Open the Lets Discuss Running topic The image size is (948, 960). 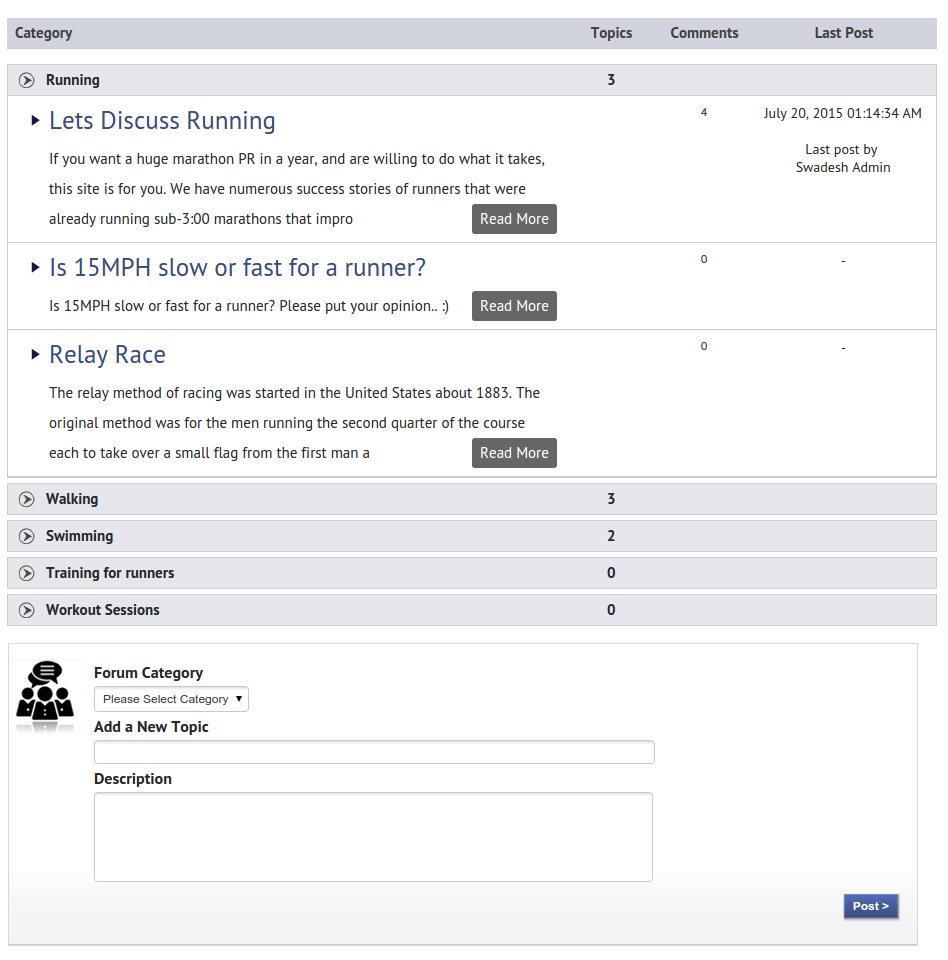[x=162, y=121]
